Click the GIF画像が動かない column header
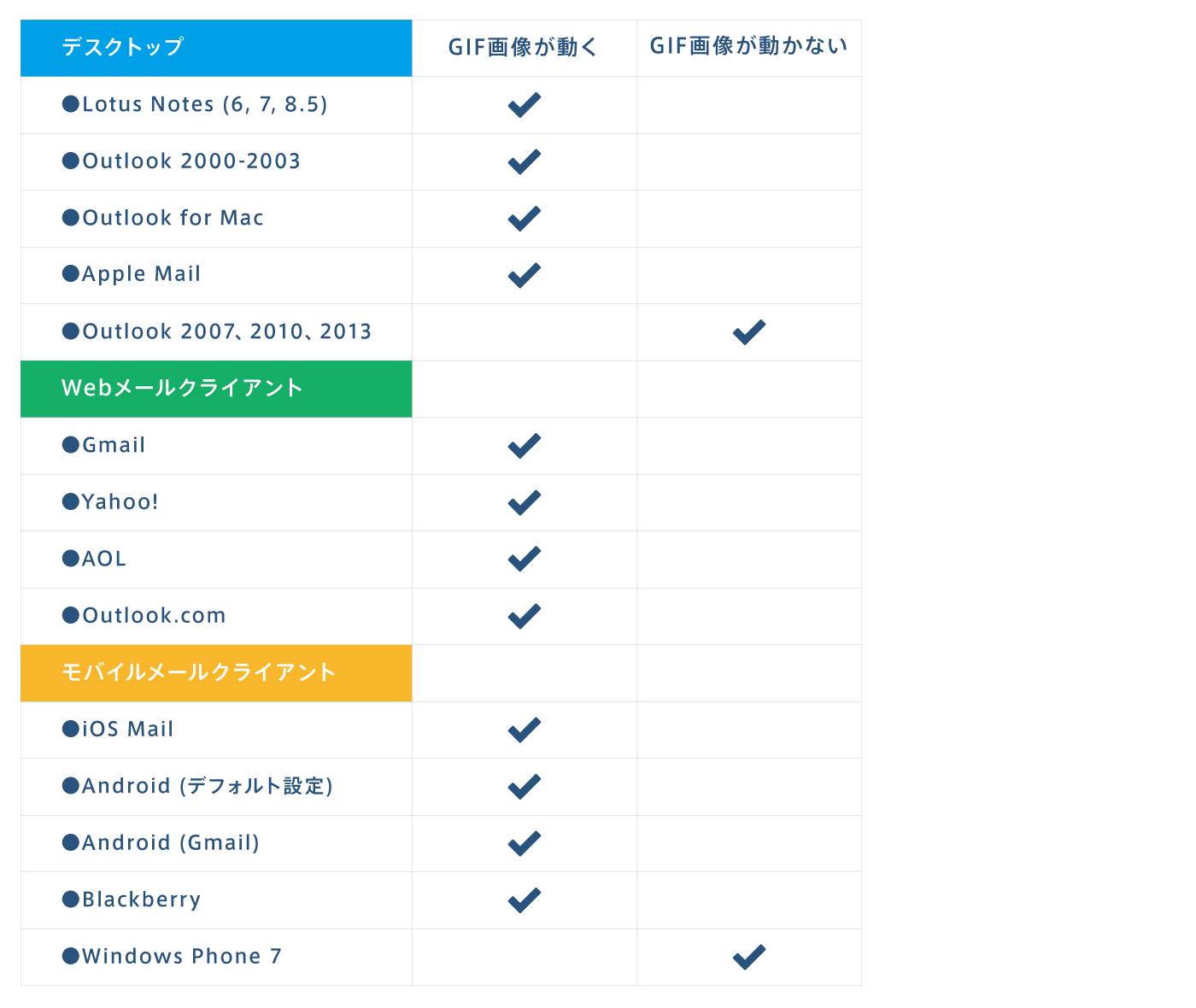 [x=748, y=46]
